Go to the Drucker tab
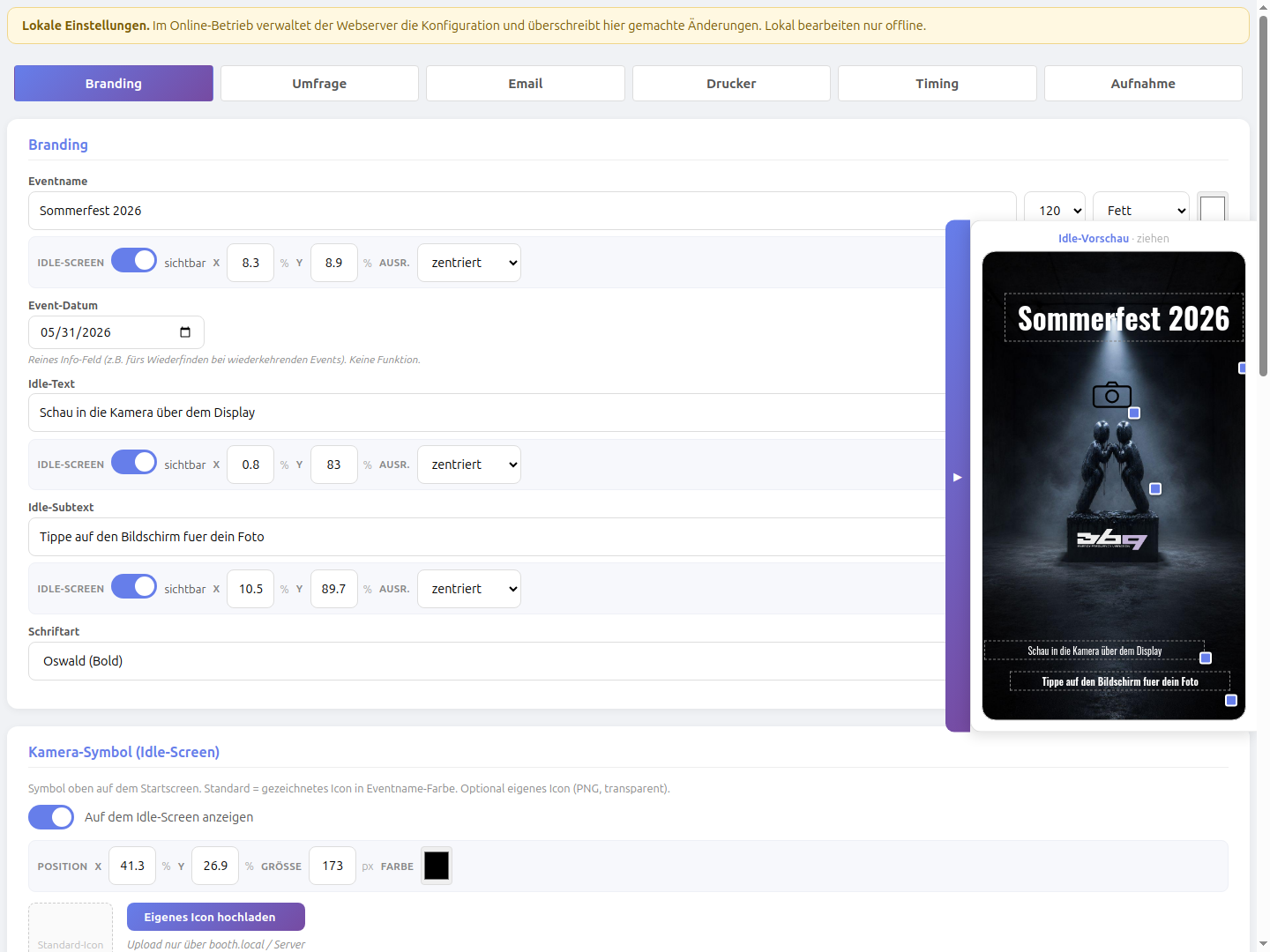This screenshot has width=1270, height=952. (731, 84)
